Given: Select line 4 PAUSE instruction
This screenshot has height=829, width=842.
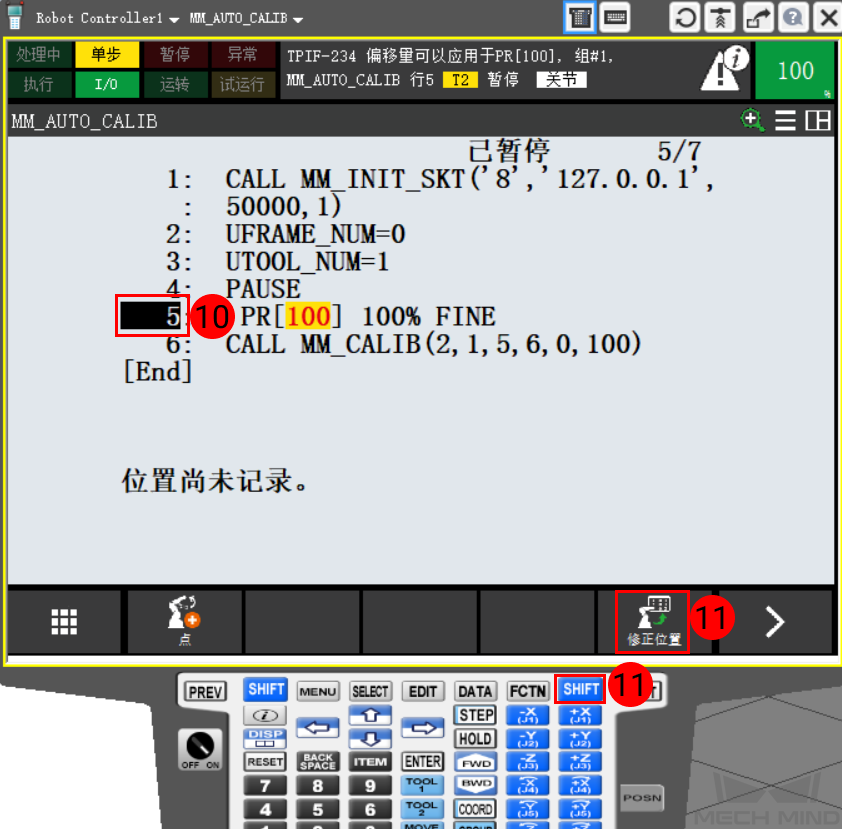Looking at the screenshot, I should click(x=263, y=289).
